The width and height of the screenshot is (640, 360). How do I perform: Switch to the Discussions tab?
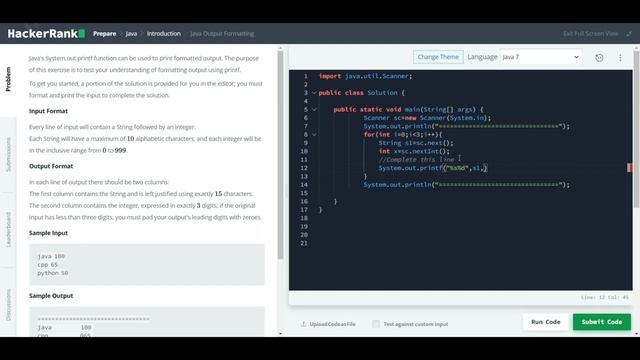(8, 304)
